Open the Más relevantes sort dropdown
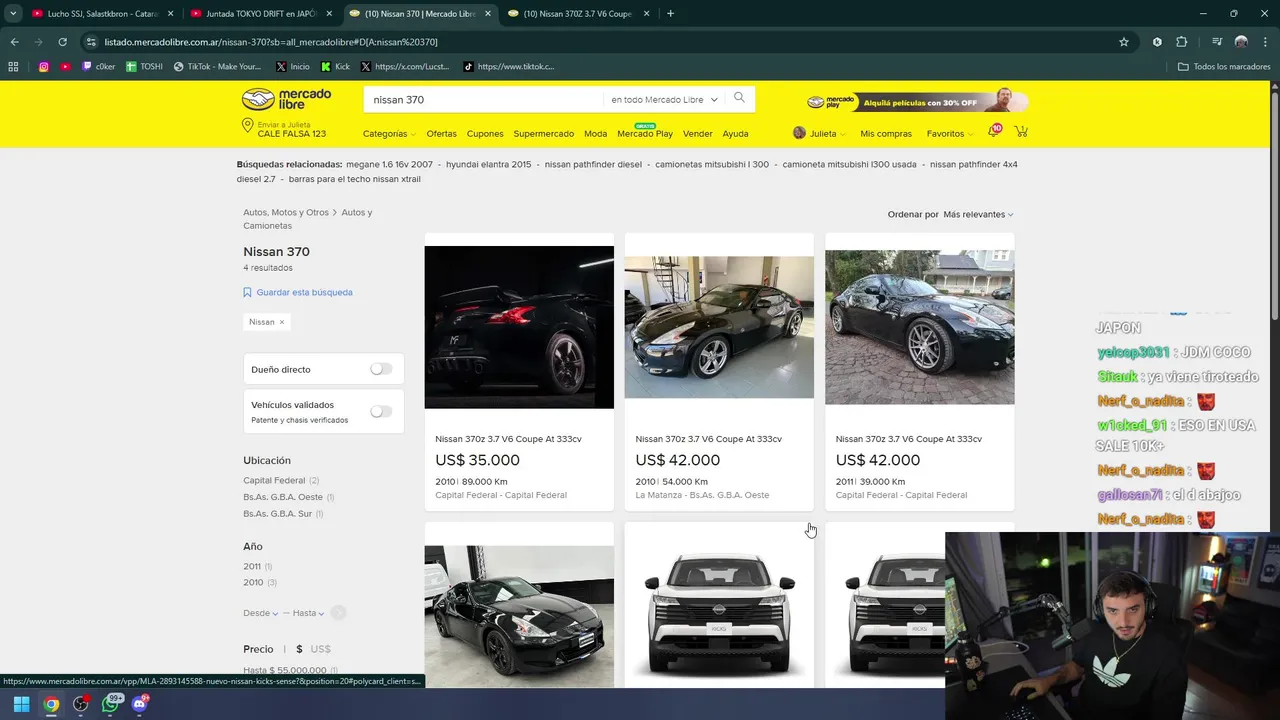 click(978, 214)
